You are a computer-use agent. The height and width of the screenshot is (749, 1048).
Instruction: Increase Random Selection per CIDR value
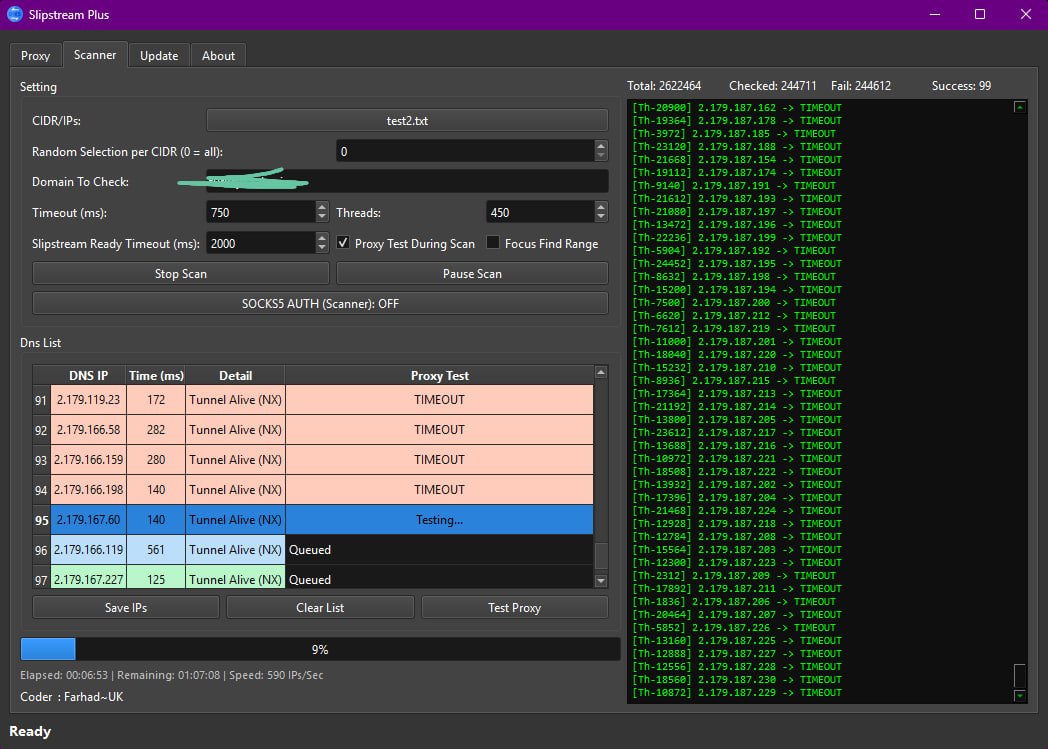pyautogui.click(x=601, y=146)
